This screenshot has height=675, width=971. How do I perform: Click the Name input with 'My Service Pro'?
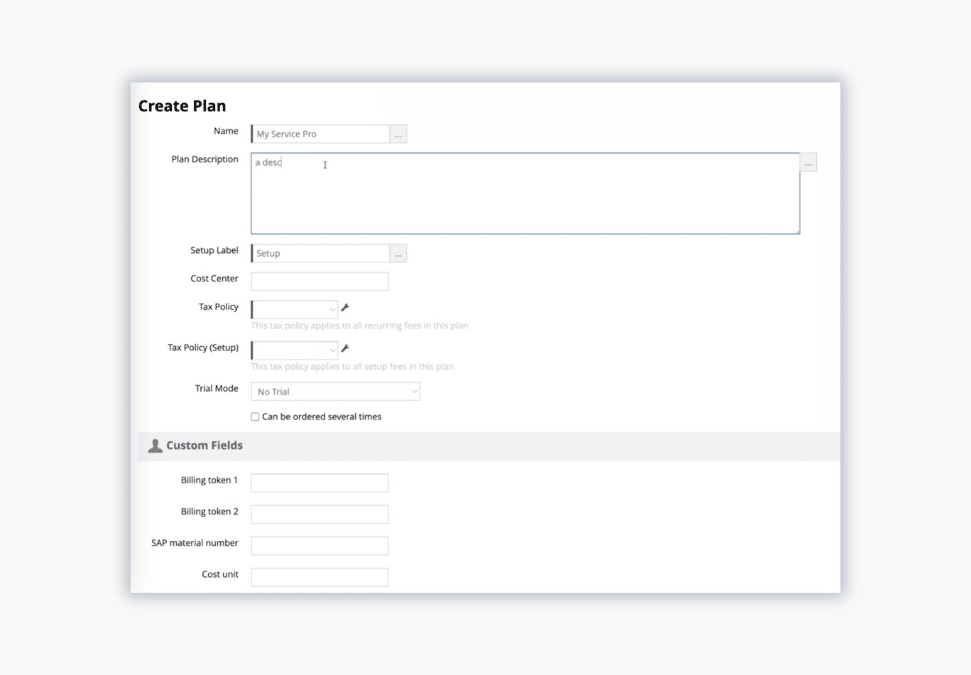point(320,134)
